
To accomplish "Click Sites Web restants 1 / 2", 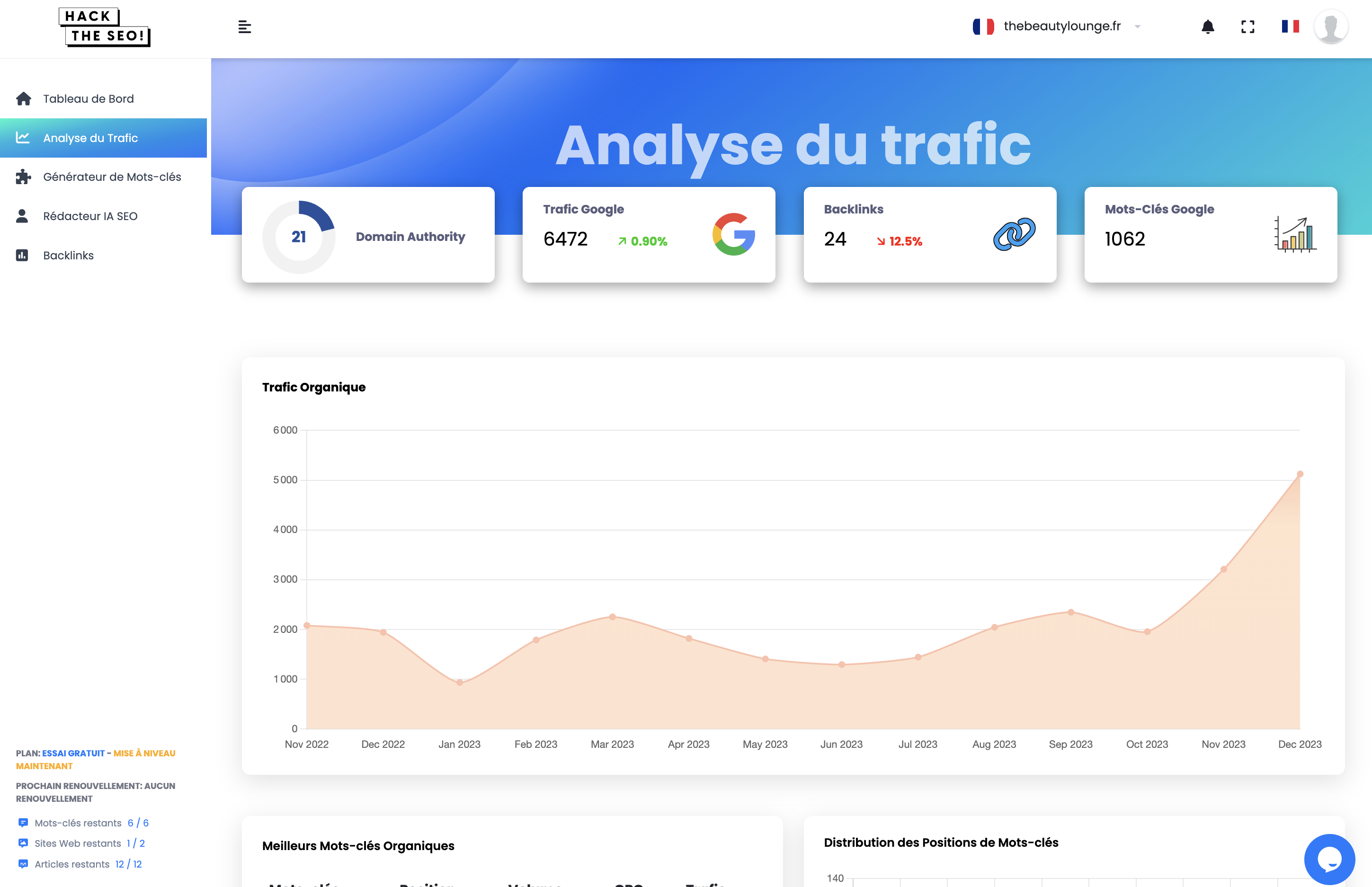I will point(89,843).
